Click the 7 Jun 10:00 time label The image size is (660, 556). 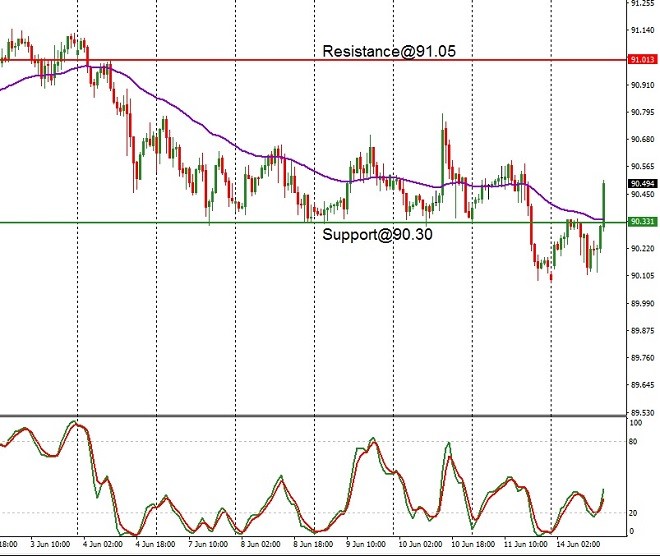pyautogui.click(x=208, y=544)
